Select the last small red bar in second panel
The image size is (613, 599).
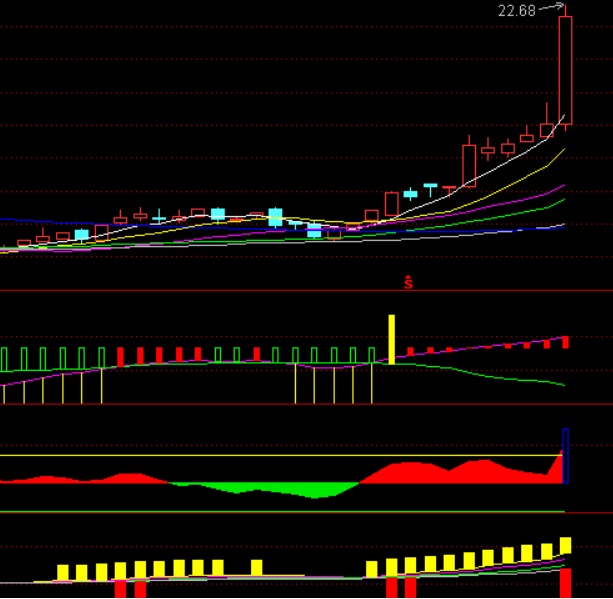tap(565, 342)
